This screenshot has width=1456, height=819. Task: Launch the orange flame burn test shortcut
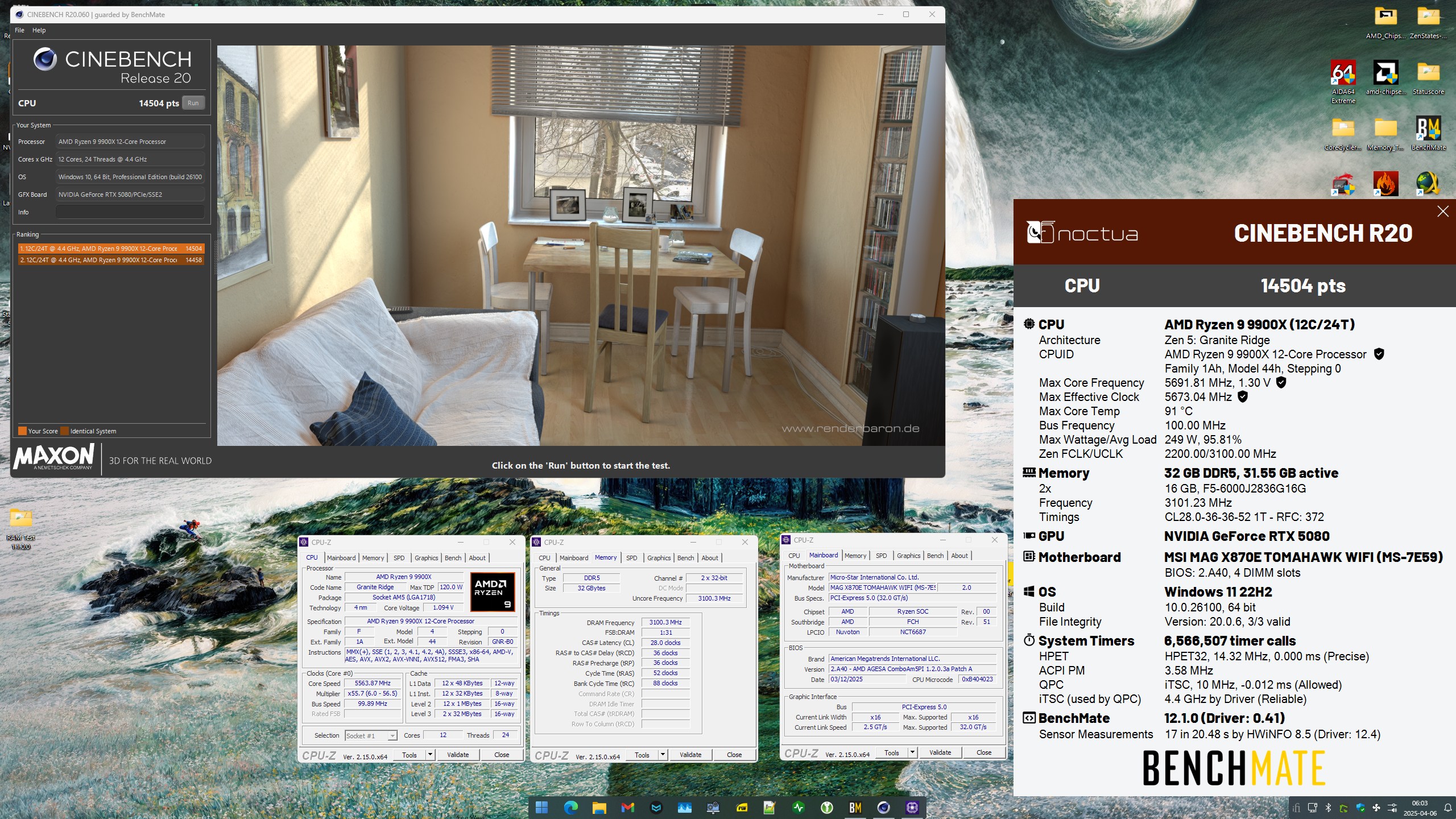point(1385,184)
